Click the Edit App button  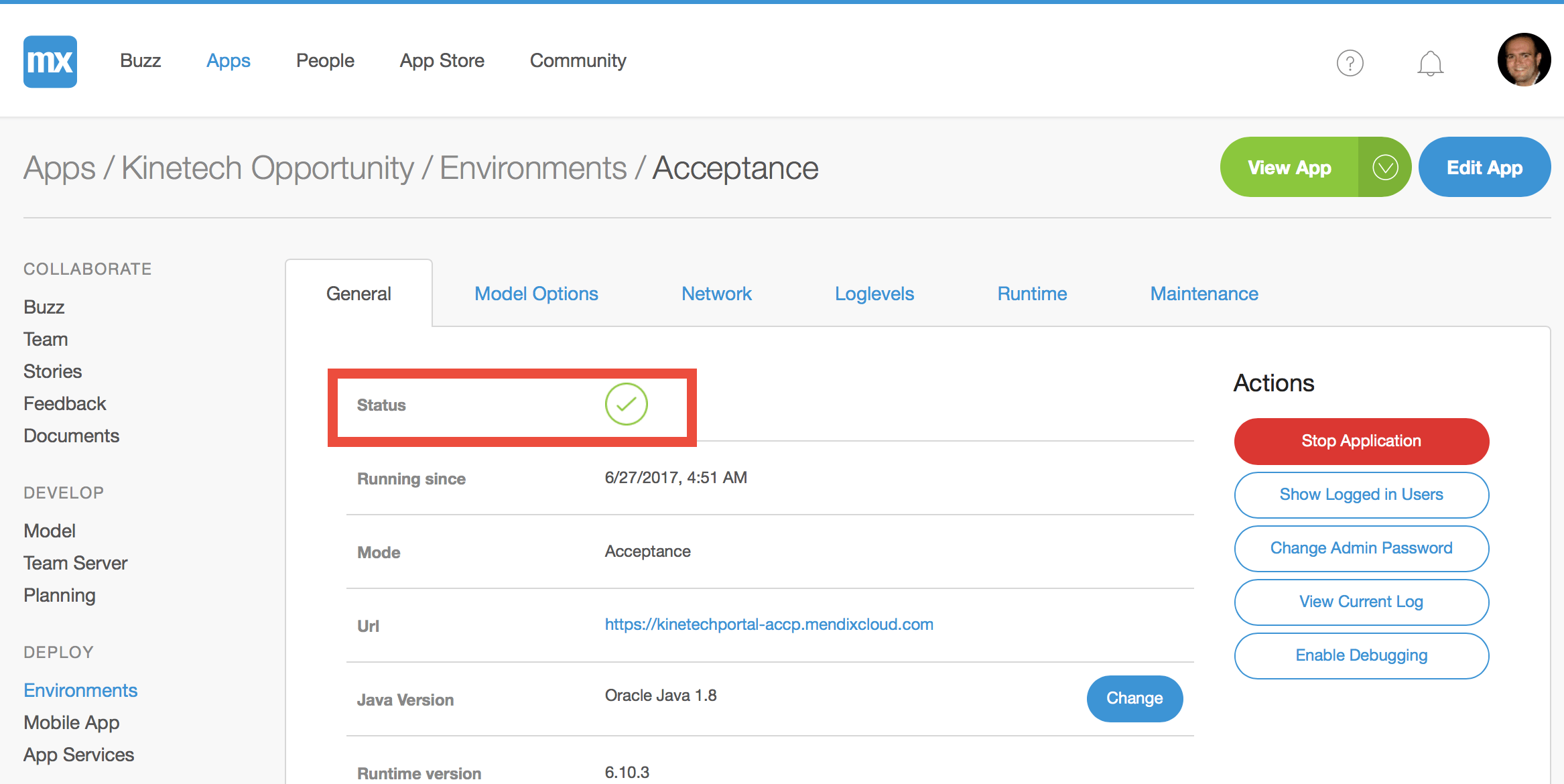pos(1484,167)
